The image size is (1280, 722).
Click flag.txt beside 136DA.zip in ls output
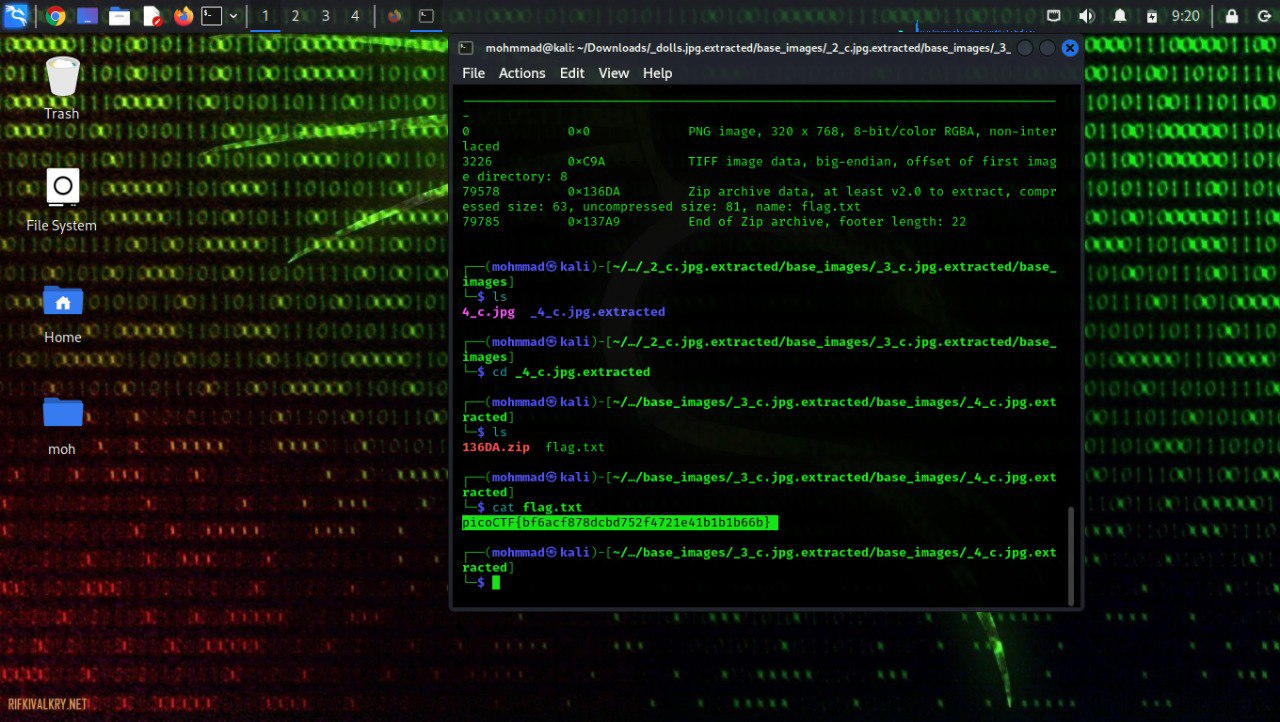575,447
